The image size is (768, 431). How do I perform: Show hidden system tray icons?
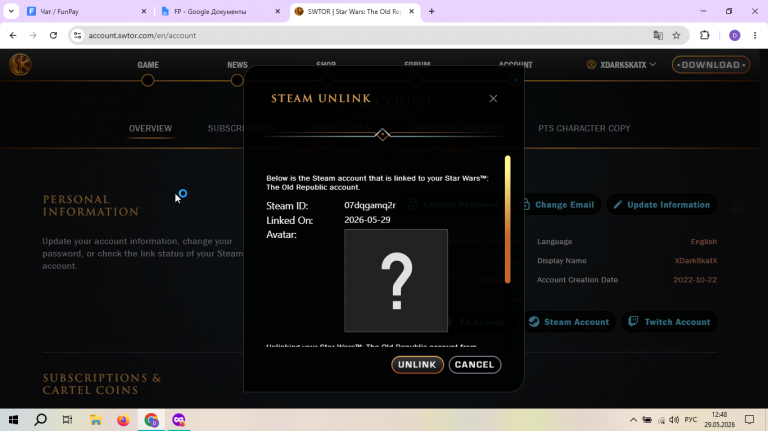[633, 420]
